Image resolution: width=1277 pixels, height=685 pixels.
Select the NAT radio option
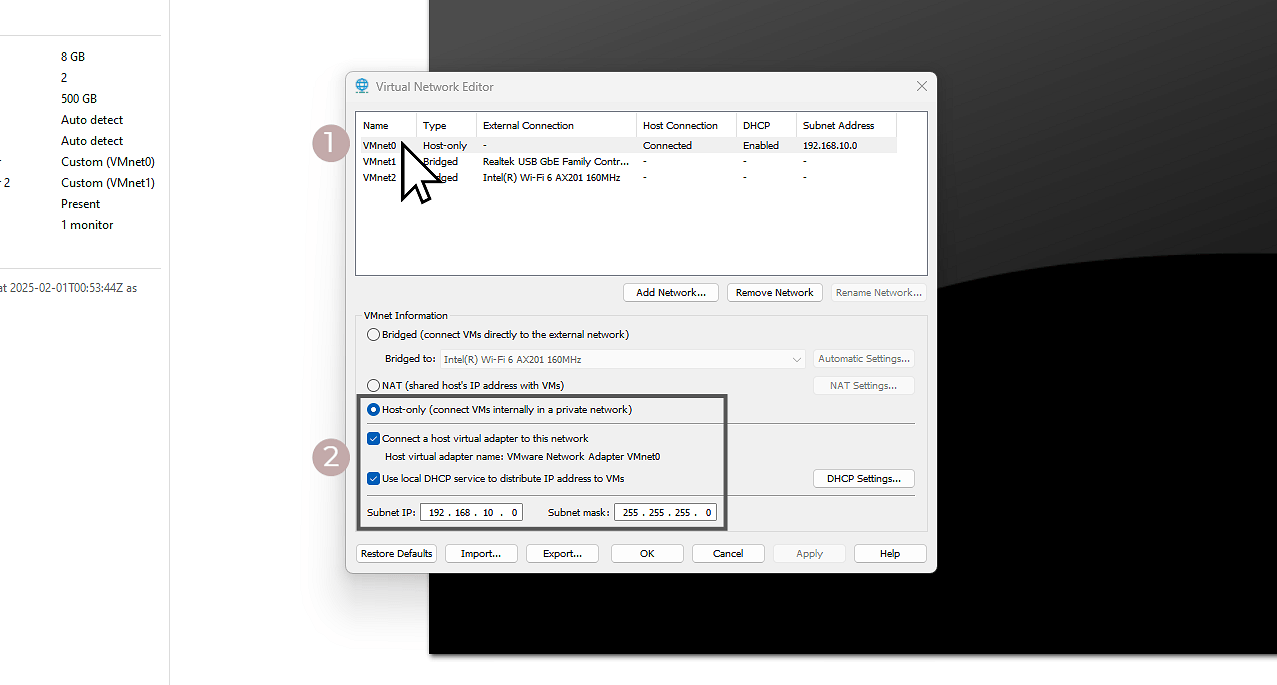374,385
